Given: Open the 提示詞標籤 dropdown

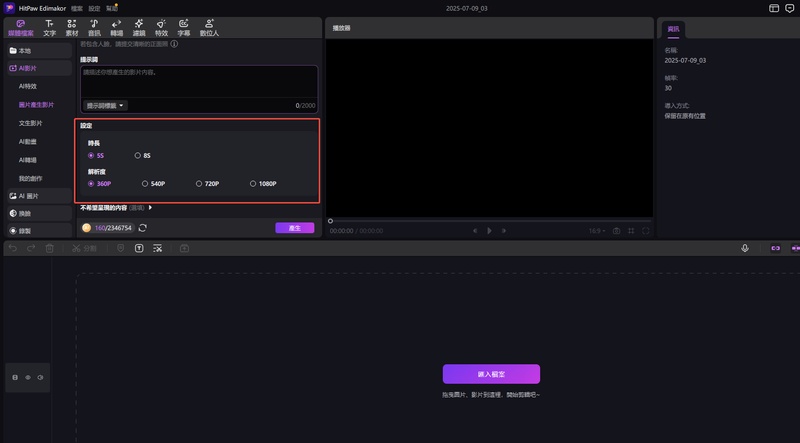Looking at the screenshot, I should point(105,105).
